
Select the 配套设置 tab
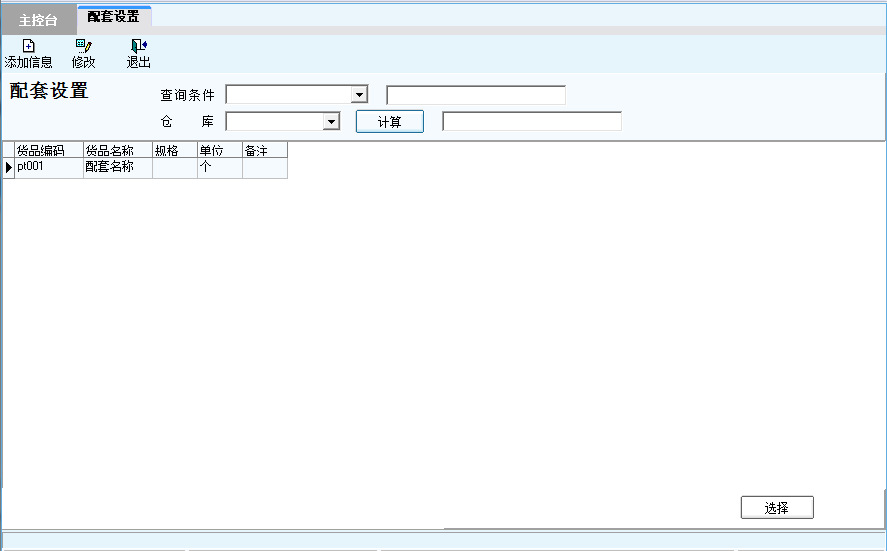click(x=114, y=17)
